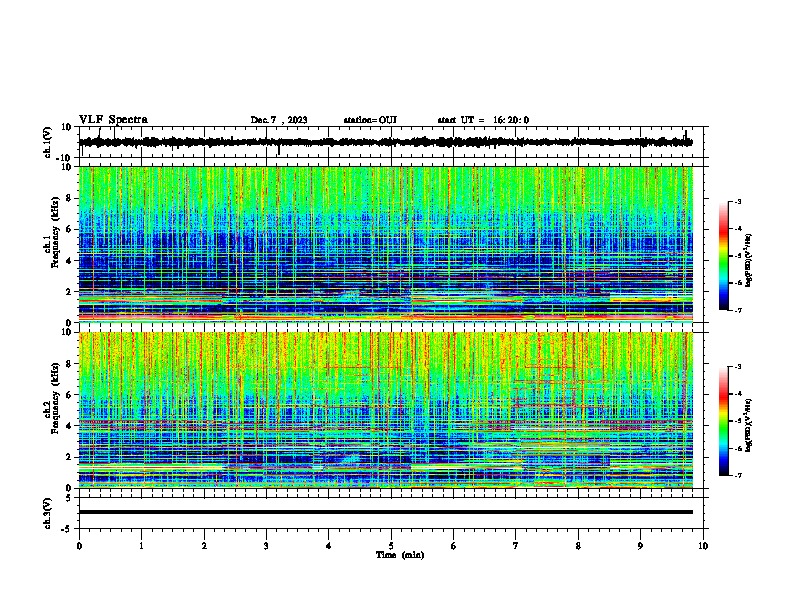Screen dimensions: 792x612
Task: Click the "station=OUI" header label
Action: [x=370, y=120]
